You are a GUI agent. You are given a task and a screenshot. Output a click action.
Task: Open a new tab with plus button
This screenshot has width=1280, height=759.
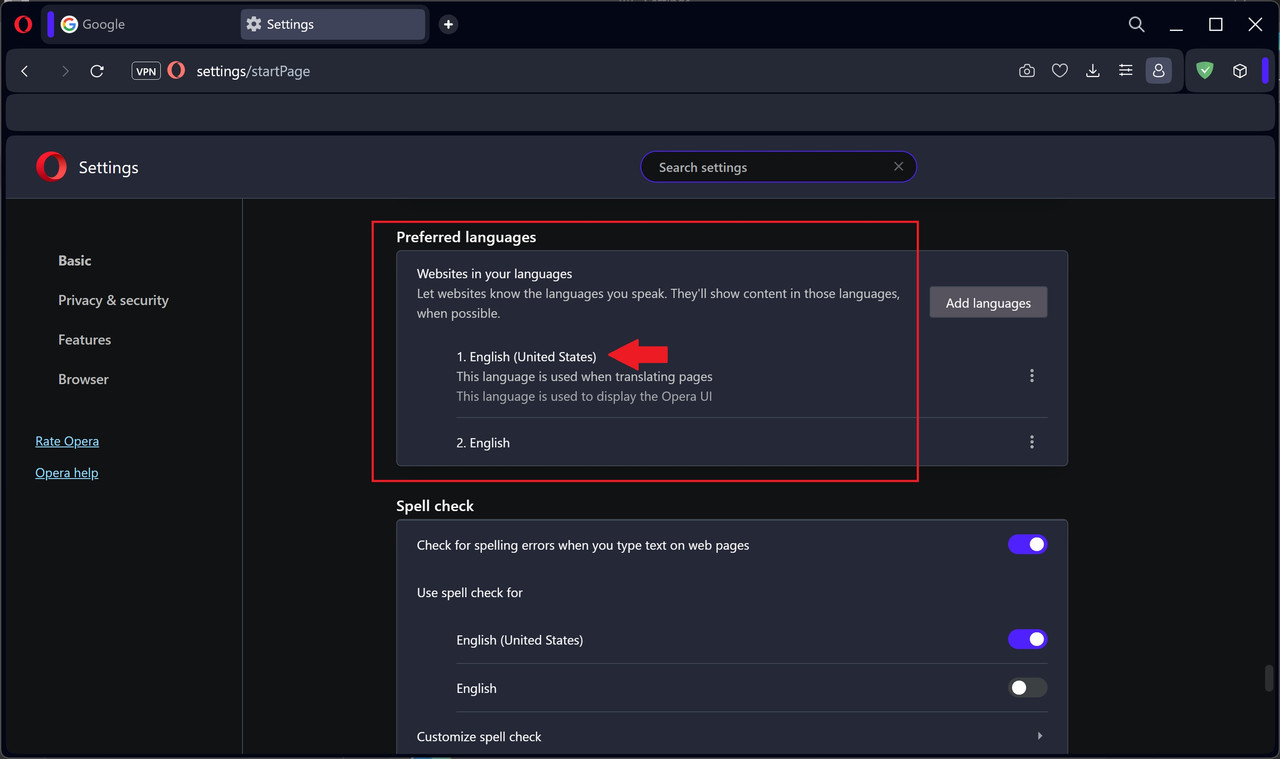tap(448, 24)
